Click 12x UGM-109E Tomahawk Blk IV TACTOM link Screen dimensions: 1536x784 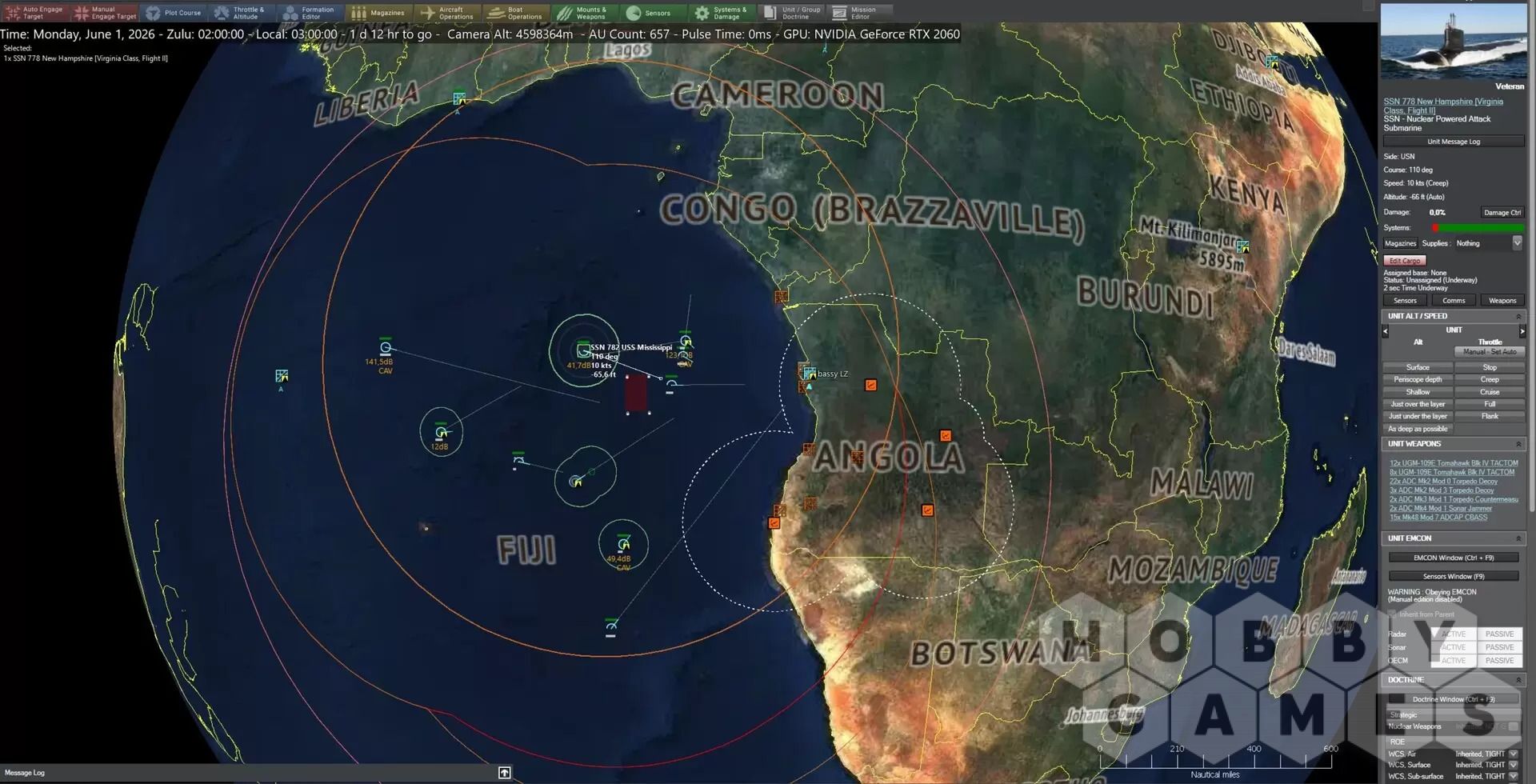(x=1454, y=463)
